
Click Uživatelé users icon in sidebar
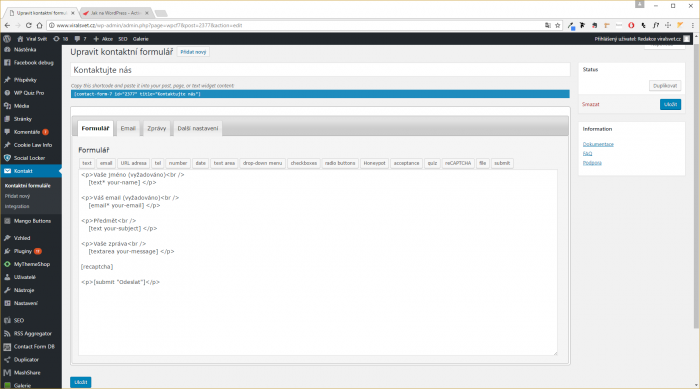pos(7,277)
